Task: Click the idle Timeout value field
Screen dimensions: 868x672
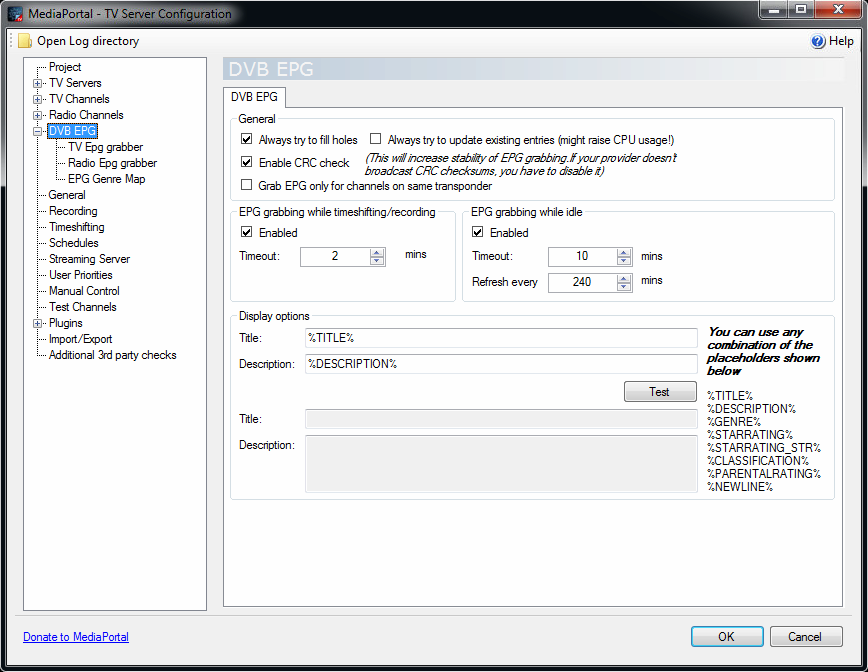Action: click(x=582, y=256)
